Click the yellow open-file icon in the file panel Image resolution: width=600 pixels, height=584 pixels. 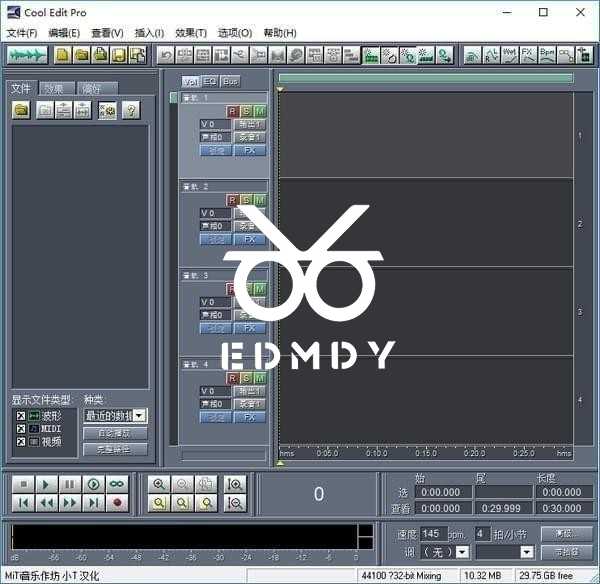[21, 111]
